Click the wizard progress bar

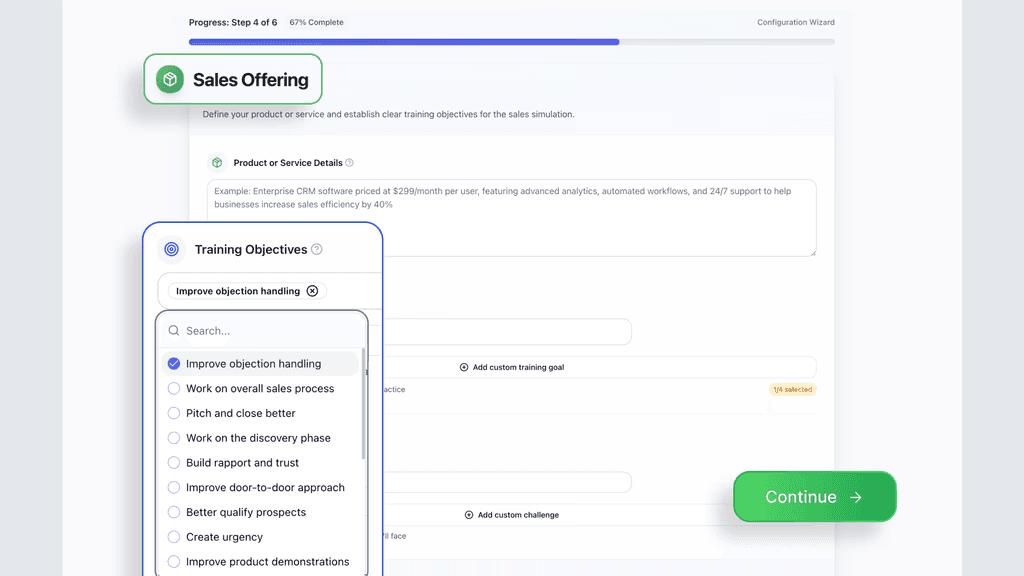[x=510, y=42]
